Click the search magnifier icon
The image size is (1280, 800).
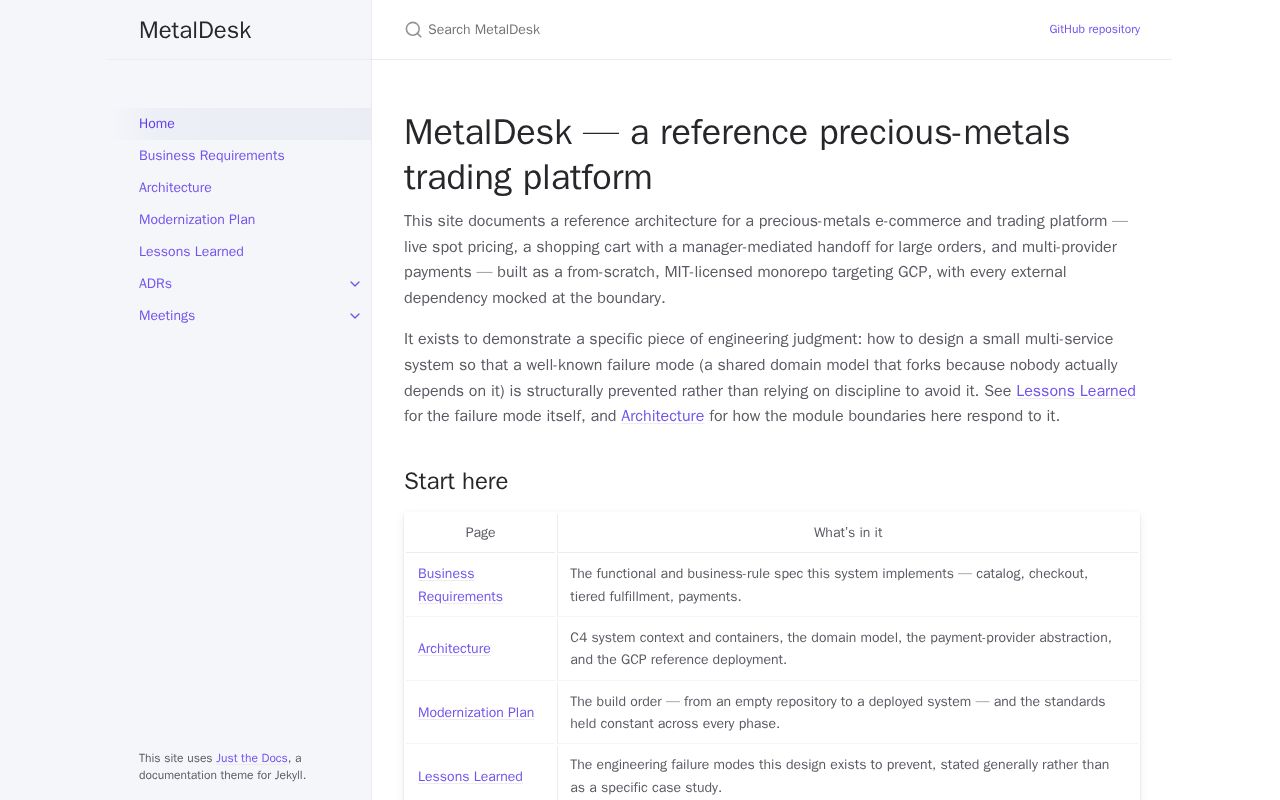click(x=413, y=30)
